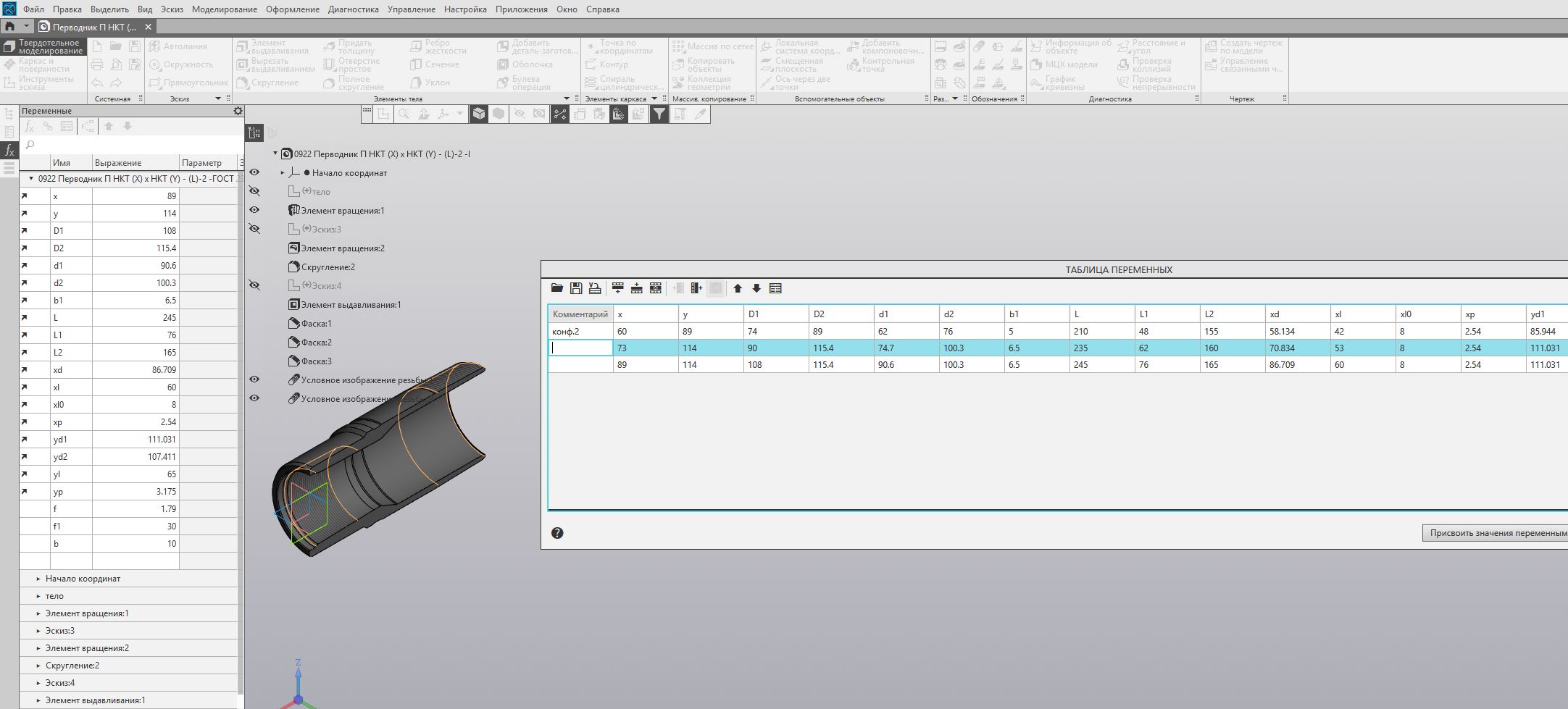Click the Имя column header
This screenshot has height=709, width=1568.
point(71,162)
